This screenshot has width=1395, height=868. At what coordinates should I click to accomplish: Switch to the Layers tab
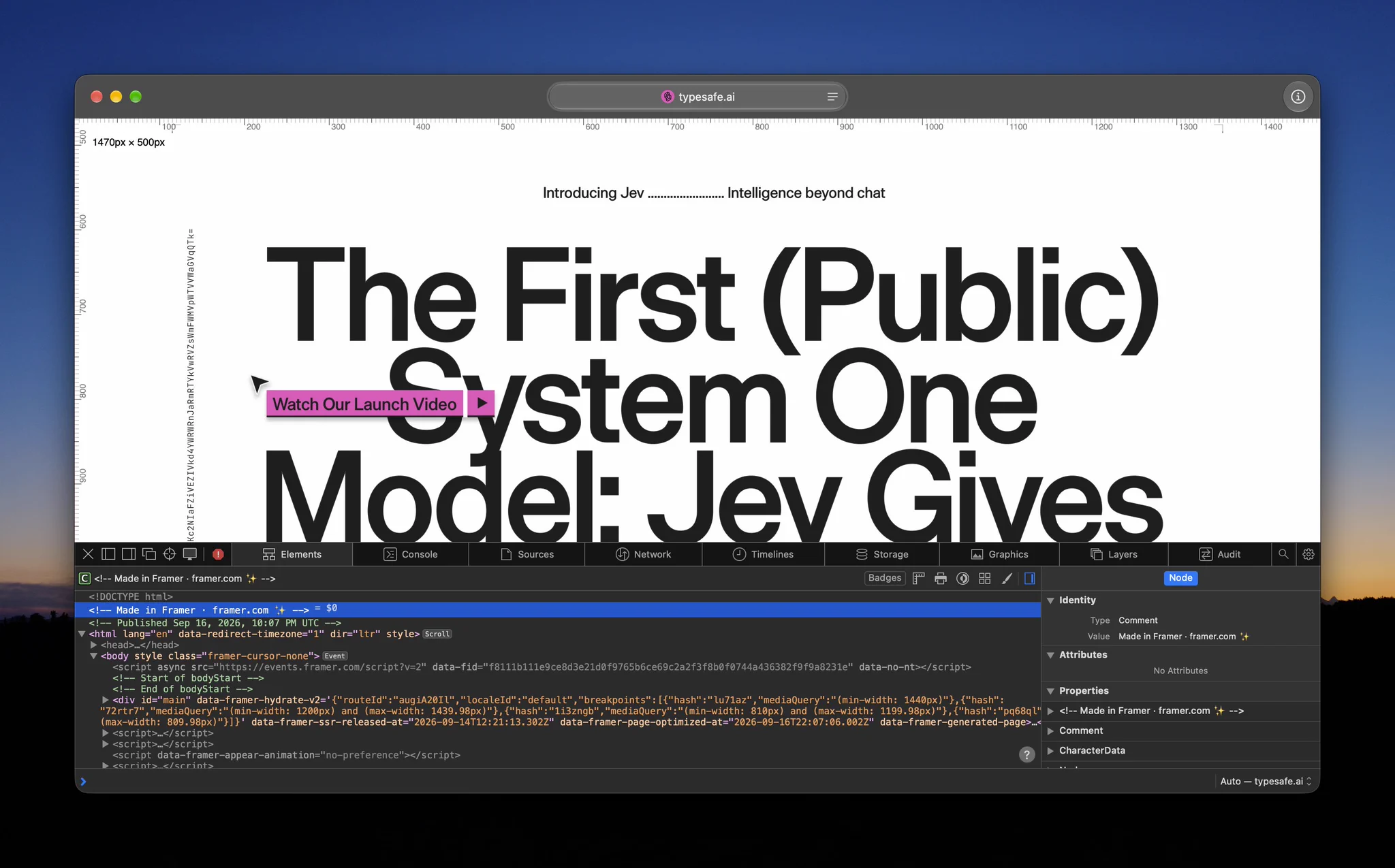(x=1114, y=554)
